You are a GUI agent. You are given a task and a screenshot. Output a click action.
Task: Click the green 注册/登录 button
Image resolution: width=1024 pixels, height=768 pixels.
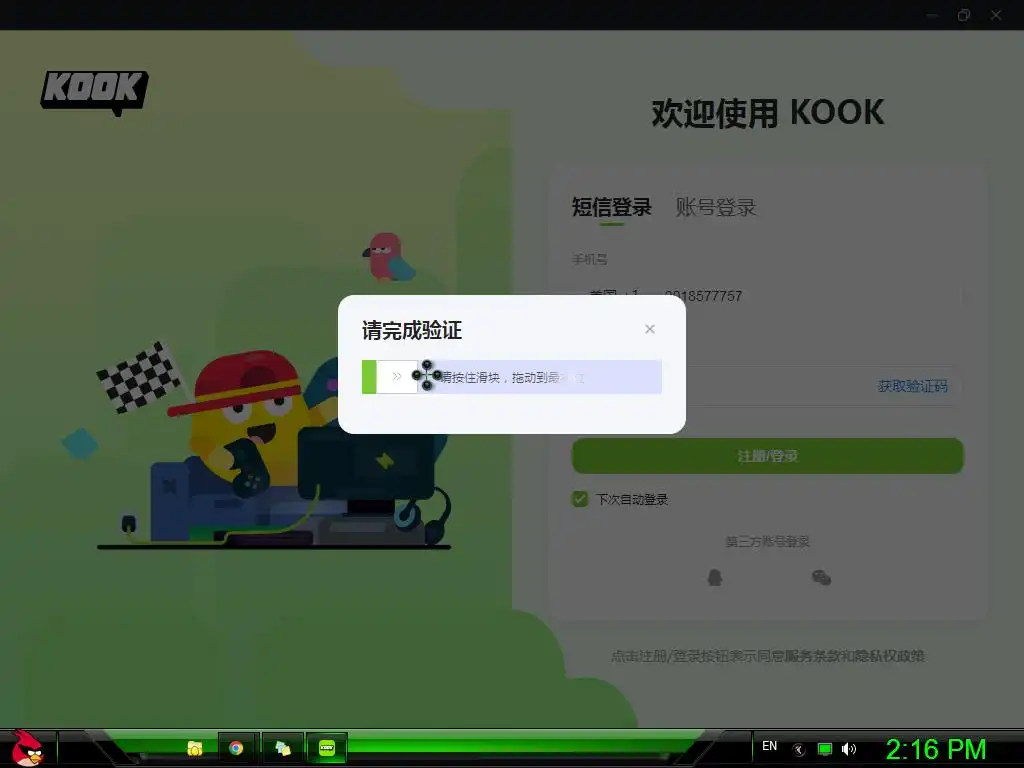coord(768,456)
